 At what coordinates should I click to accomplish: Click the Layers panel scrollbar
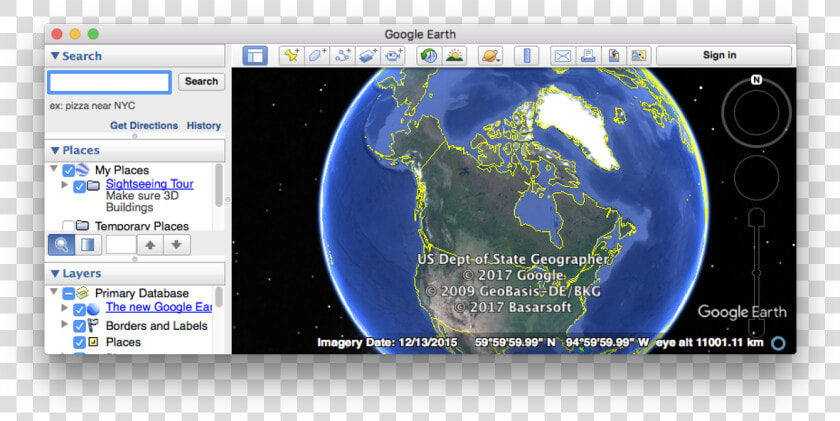219,297
